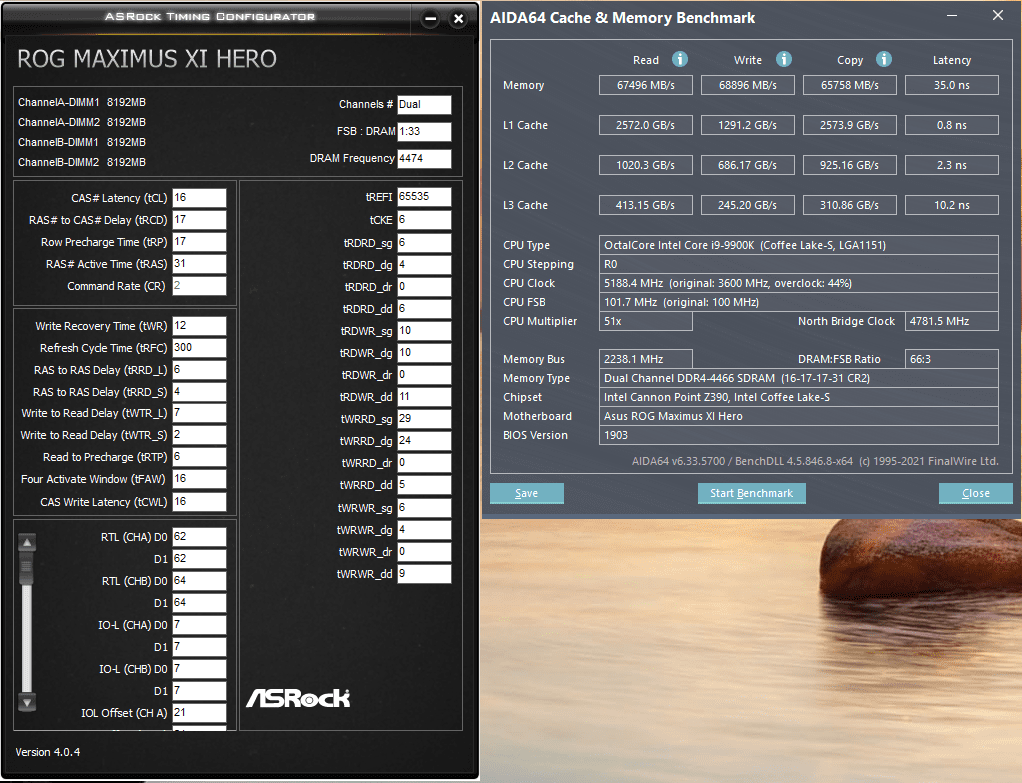The width and height of the screenshot is (1022, 783).
Task: Select the tRDRD_sg value field
Action: point(424,243)
